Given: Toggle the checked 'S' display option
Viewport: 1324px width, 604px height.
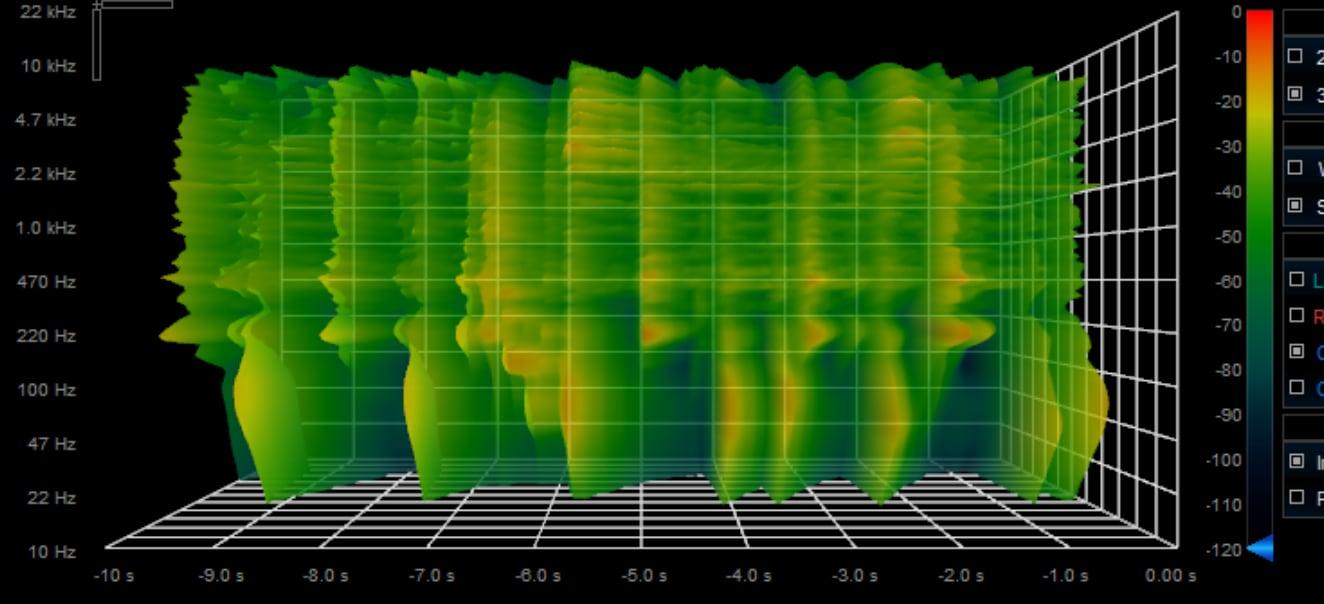Looking at the screenshot, I should point(1296,204).
